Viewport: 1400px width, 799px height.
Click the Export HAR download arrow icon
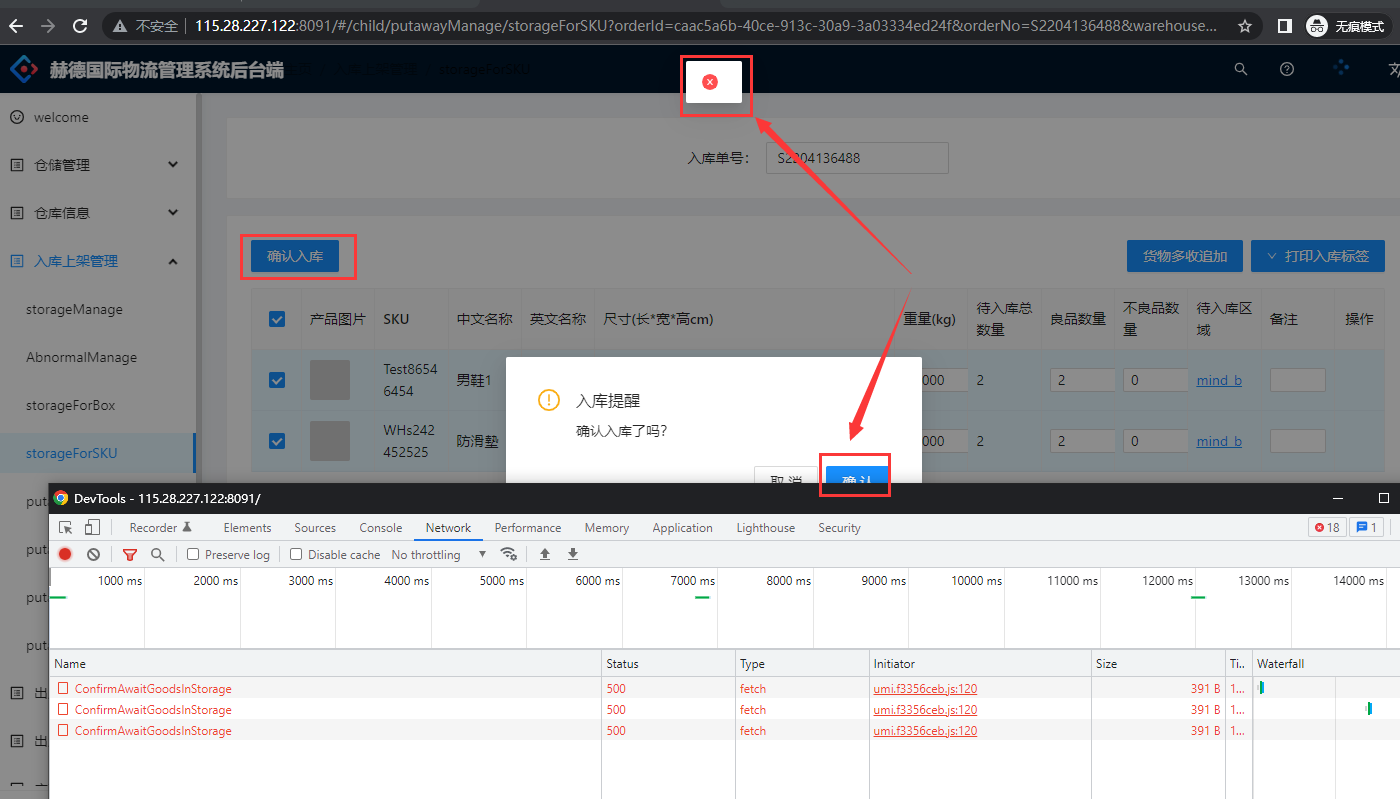click(573, 554)
